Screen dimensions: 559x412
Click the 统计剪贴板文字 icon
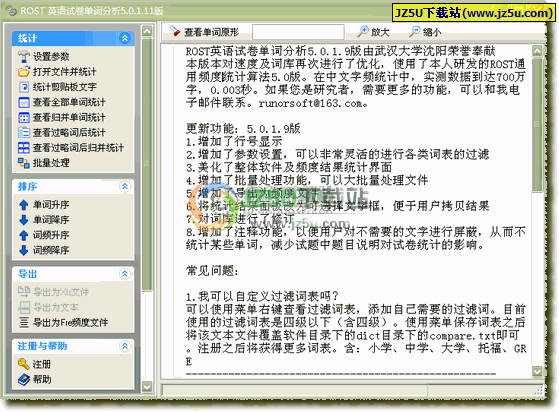coord(24,87)
